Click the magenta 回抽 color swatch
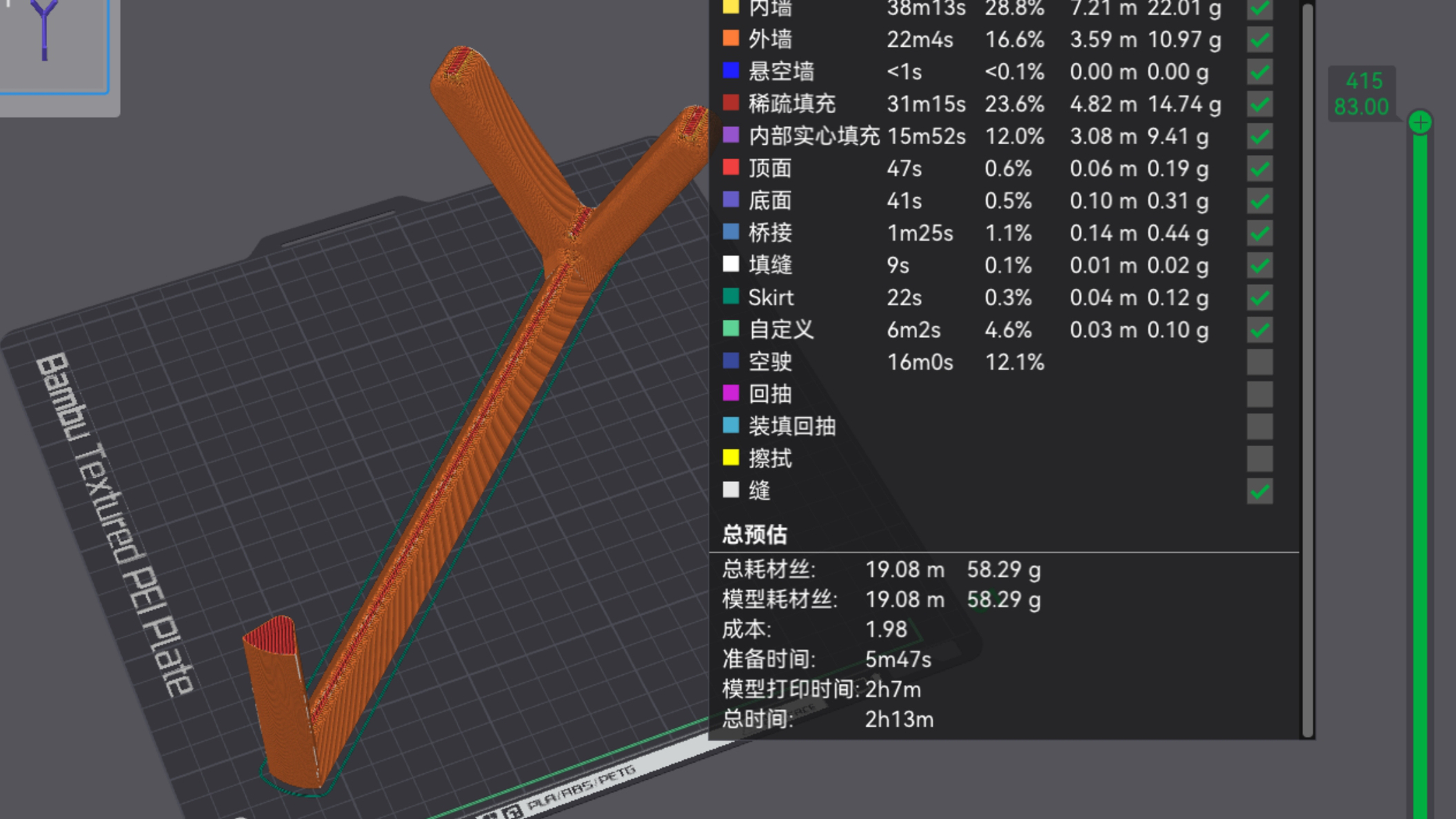1456x819 pixels. [730, 393]
